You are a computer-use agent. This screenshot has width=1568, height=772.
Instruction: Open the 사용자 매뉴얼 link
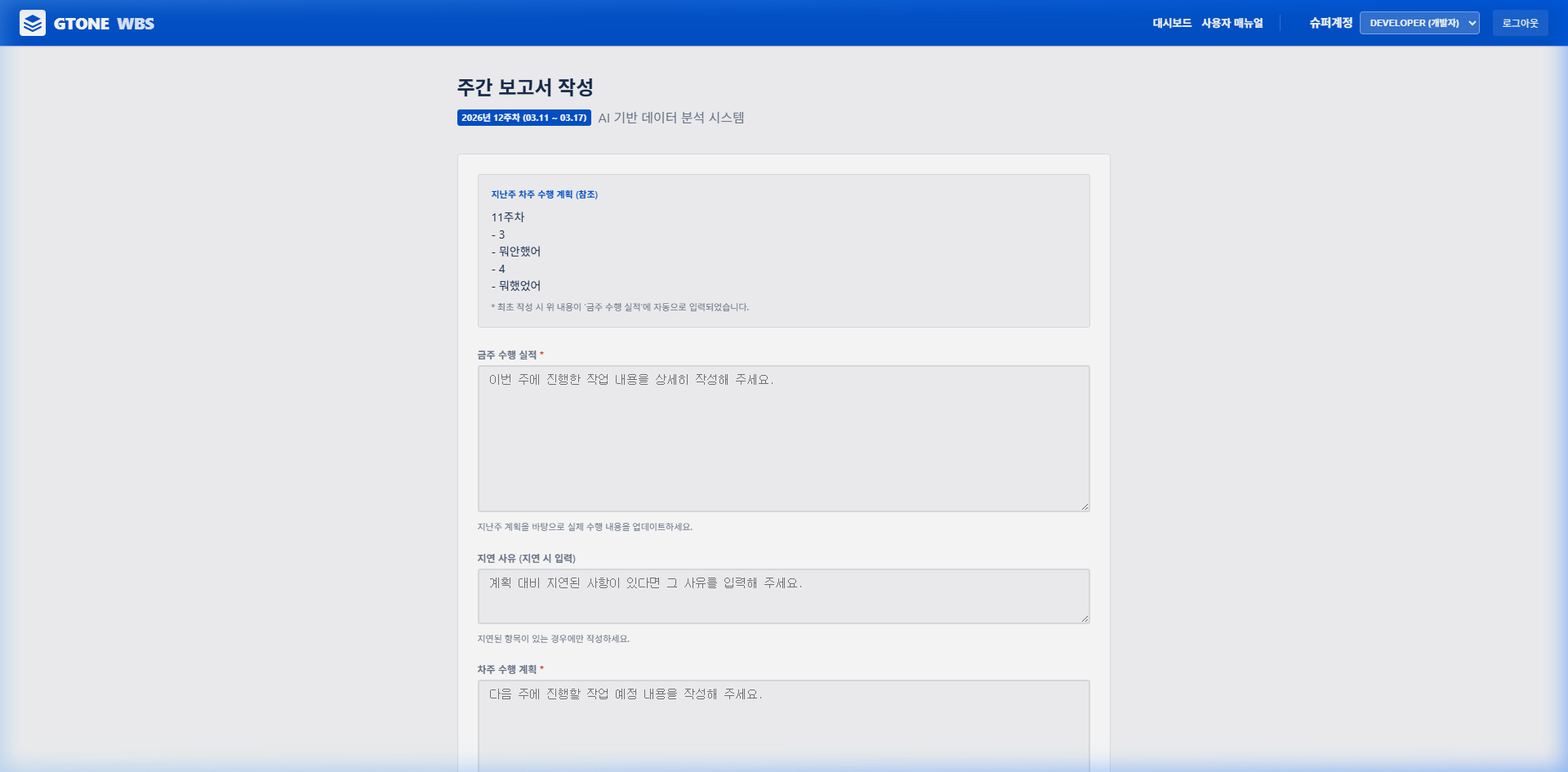pyautogui.click(x=1232, y=23)
